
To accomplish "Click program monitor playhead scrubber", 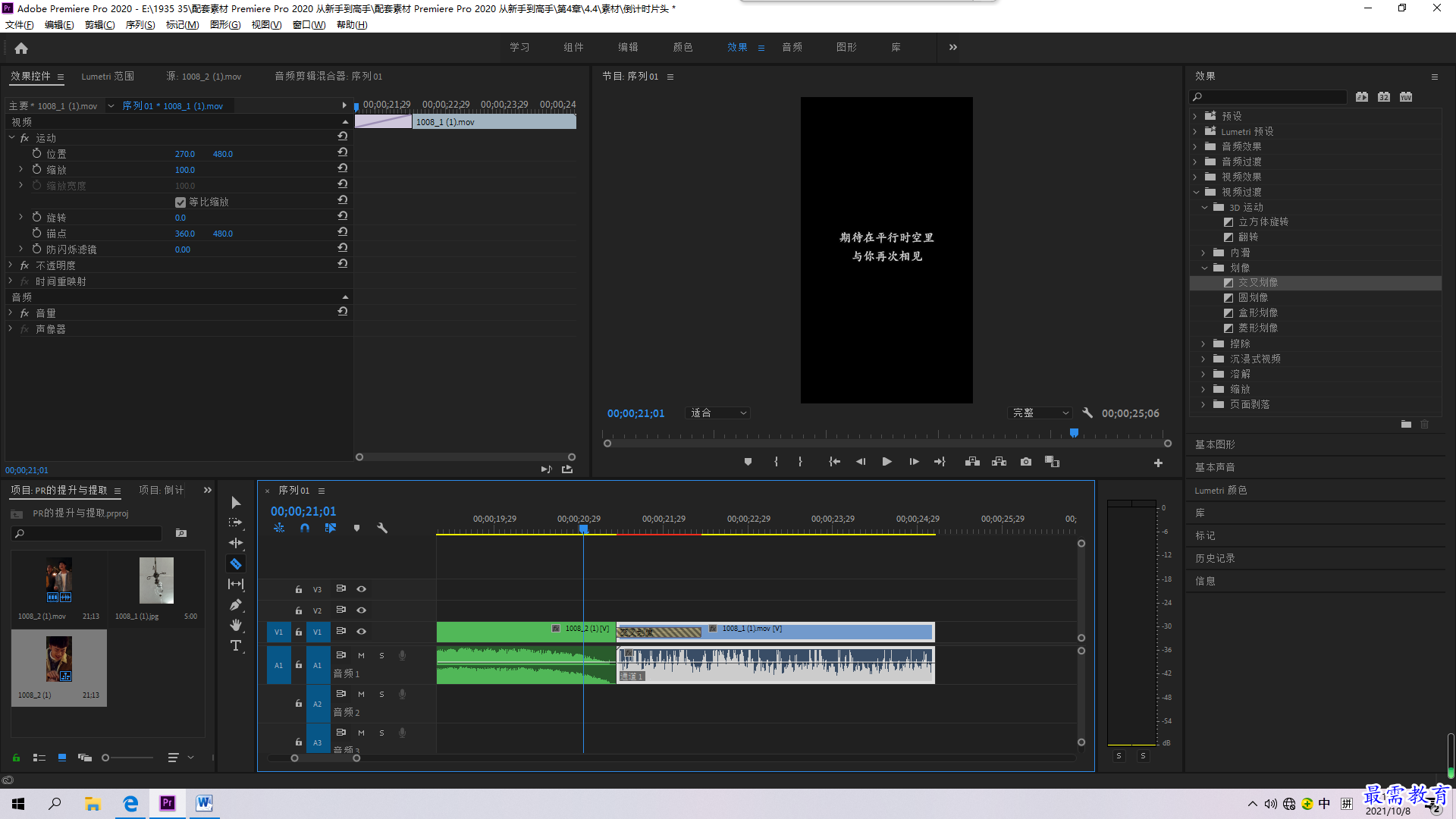I will point(1074,433).
